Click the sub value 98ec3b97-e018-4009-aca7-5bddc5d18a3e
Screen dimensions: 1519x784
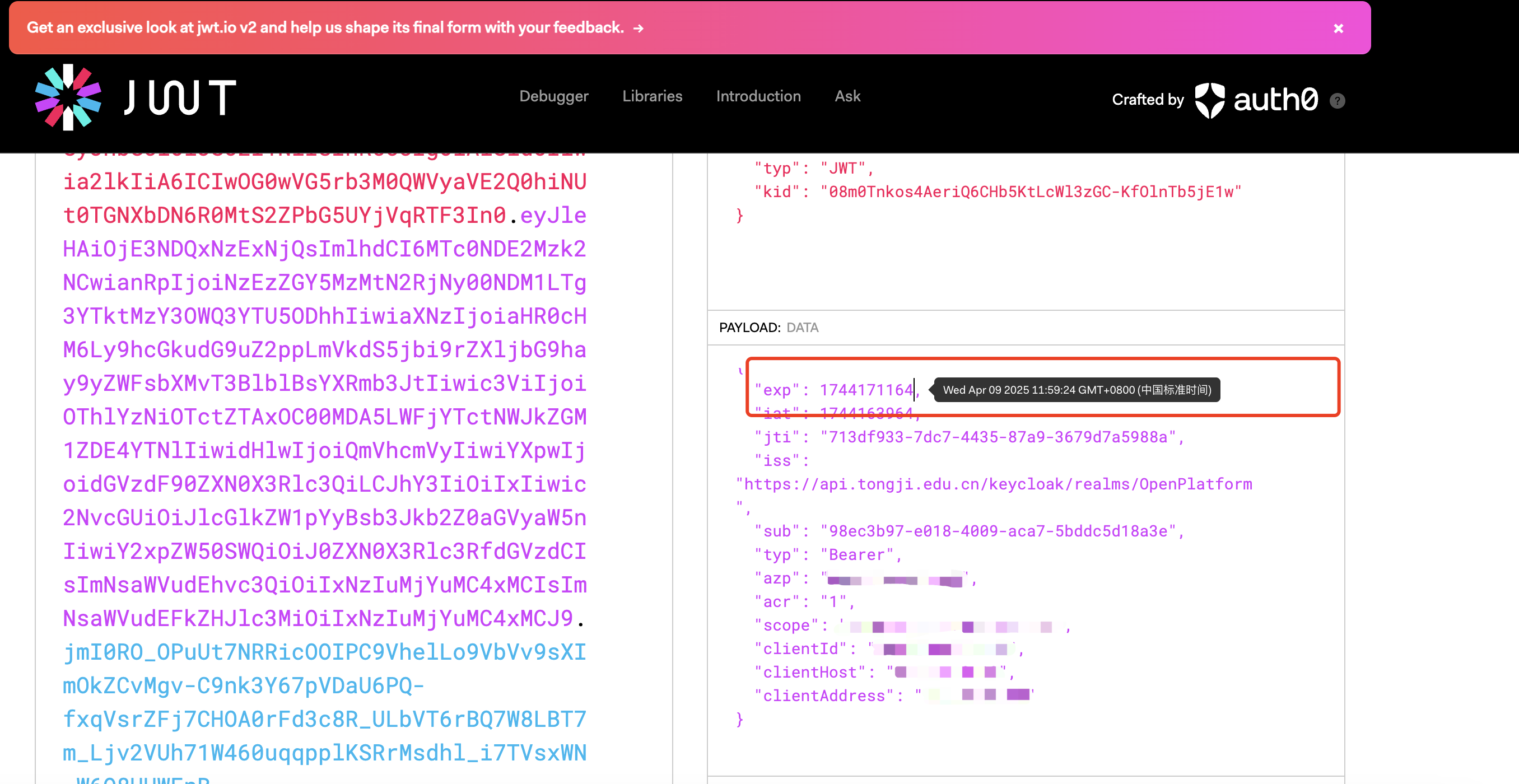(x=998, y=531)
